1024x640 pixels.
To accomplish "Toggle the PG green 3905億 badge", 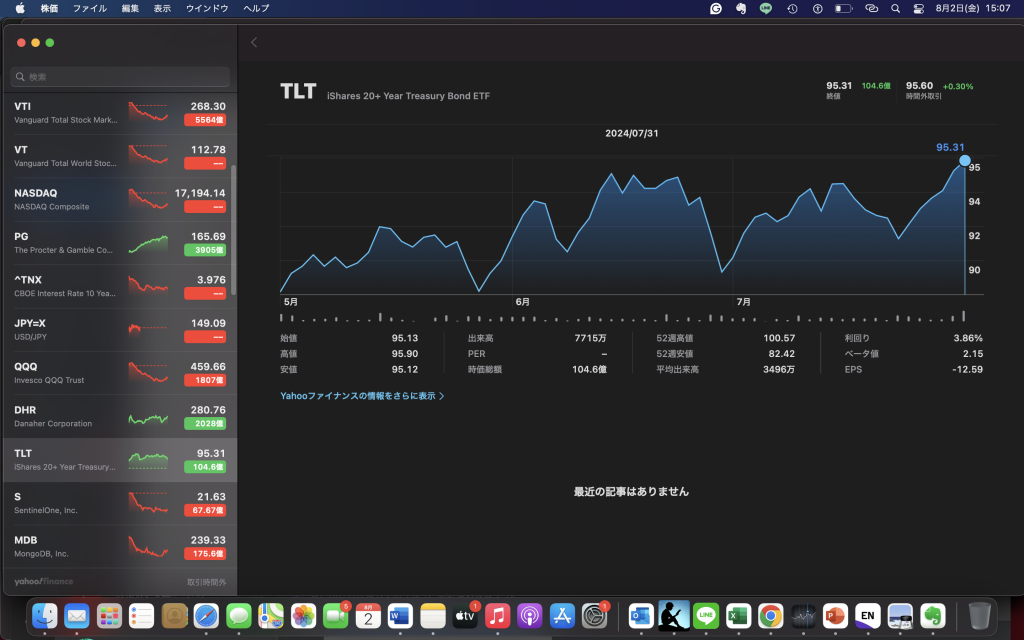I will point(204,250).
